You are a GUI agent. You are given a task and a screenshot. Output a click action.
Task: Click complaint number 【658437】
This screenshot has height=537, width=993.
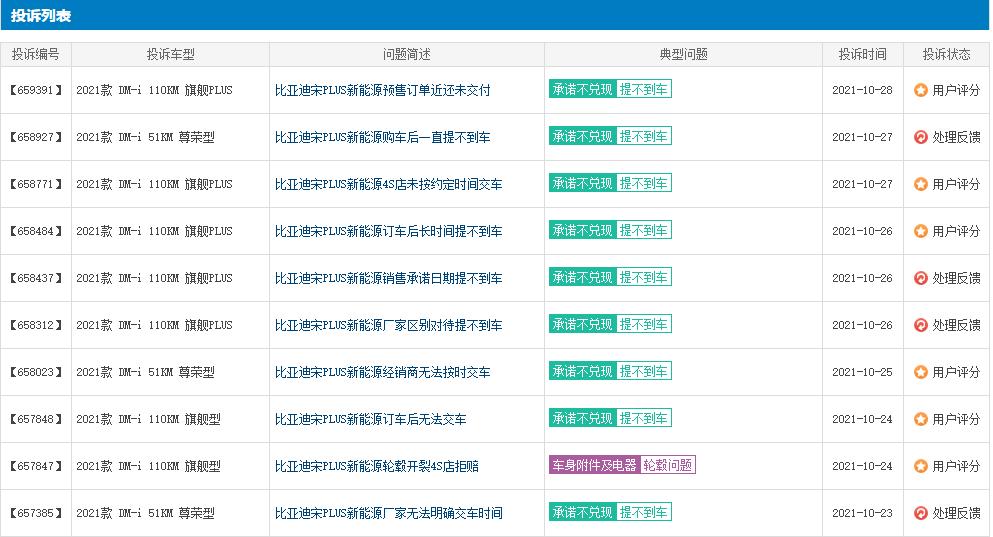click(x=35, y=278)
